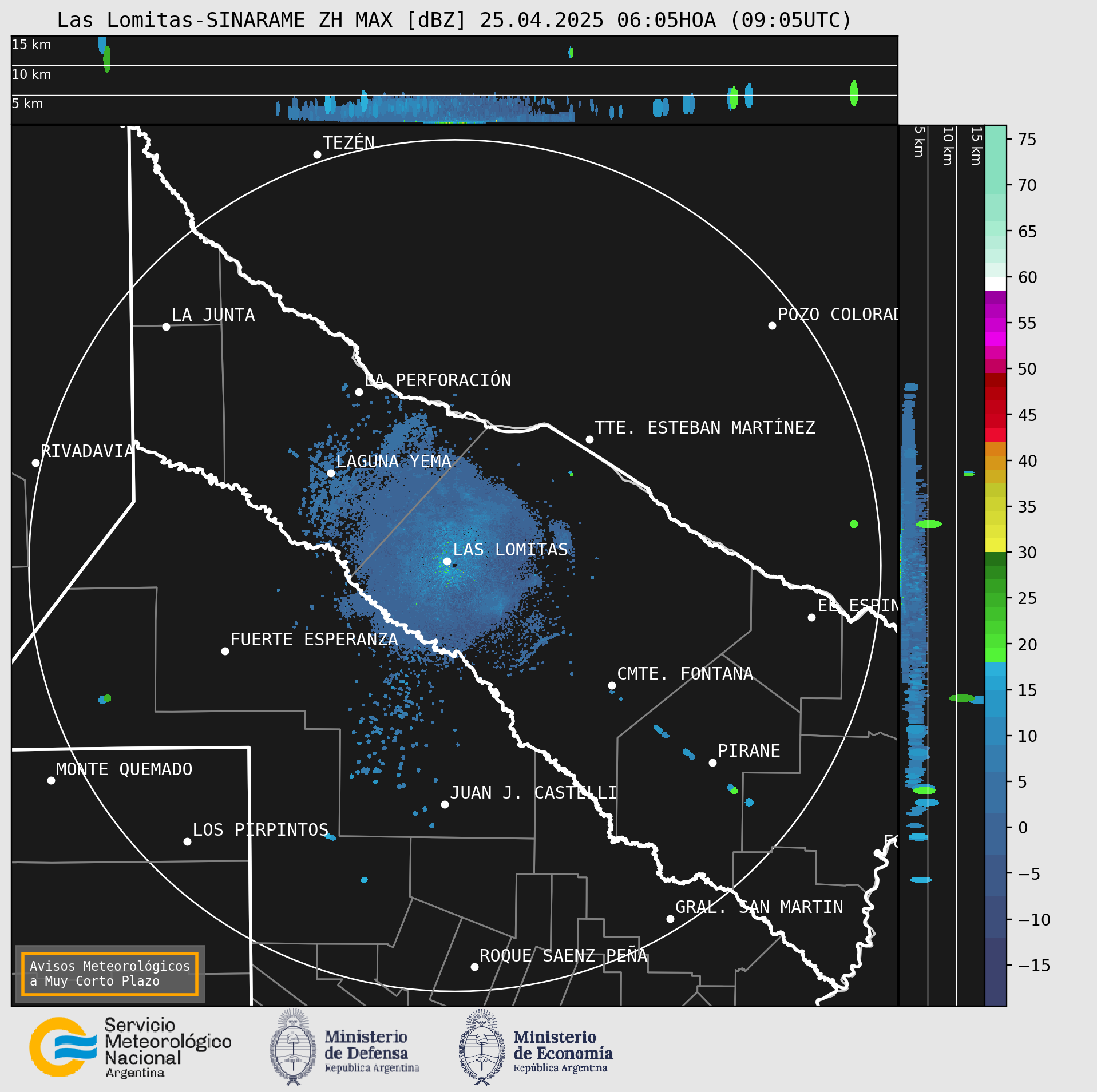
Task: Click the Ministerio de Economía emblem
Action: coord(482,1047)
